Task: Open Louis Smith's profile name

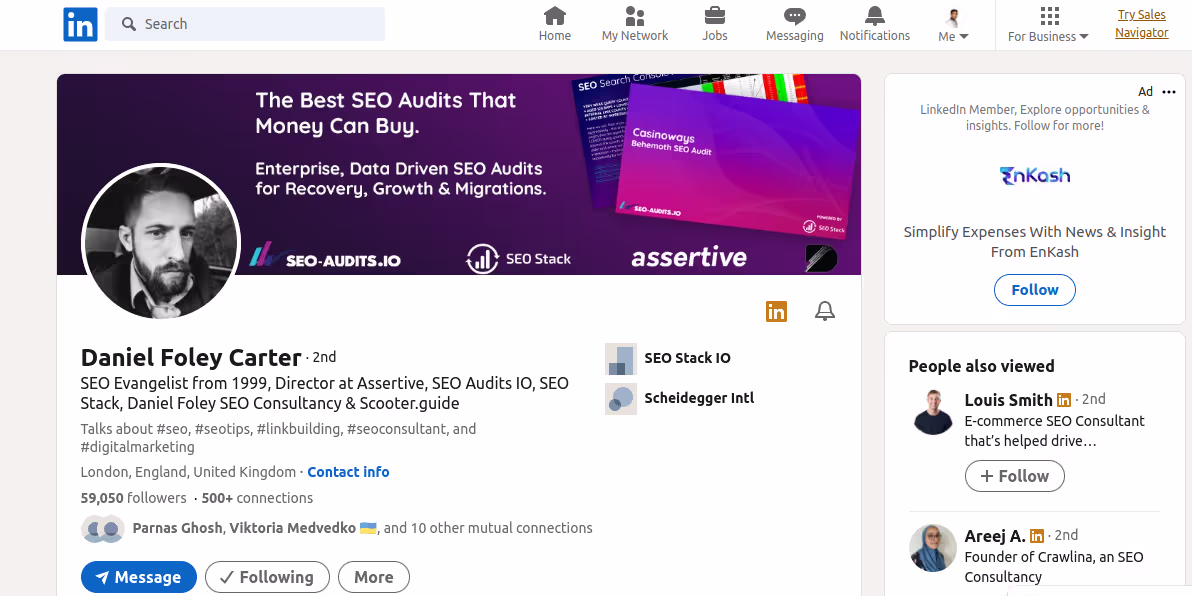Action: coord(1009,400)
